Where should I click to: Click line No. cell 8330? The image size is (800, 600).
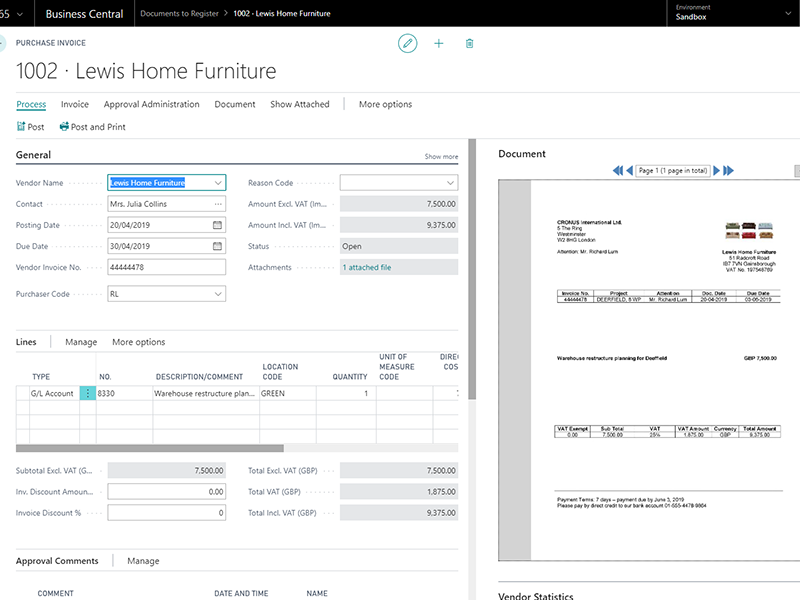pos(124,393)
